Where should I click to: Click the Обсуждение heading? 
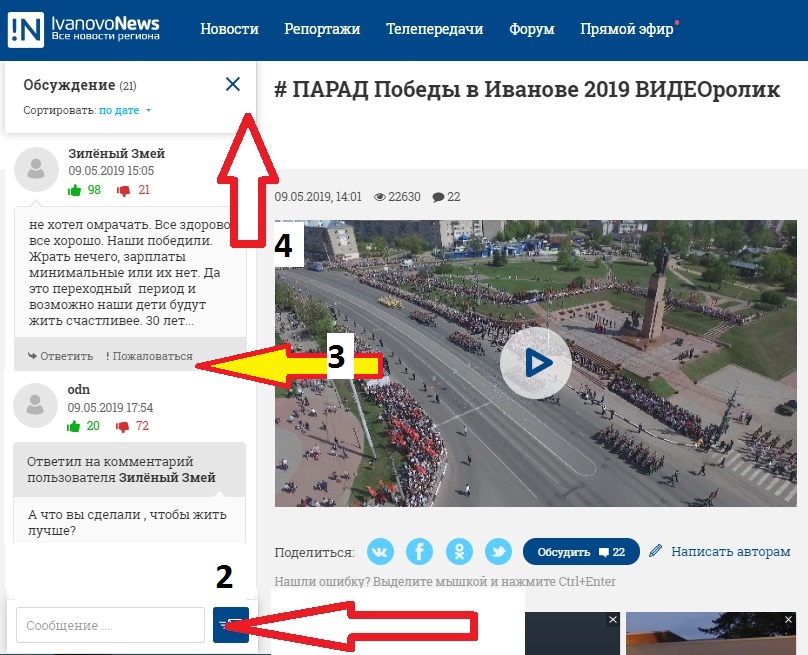pyautogui.click(x=69, y=85)
